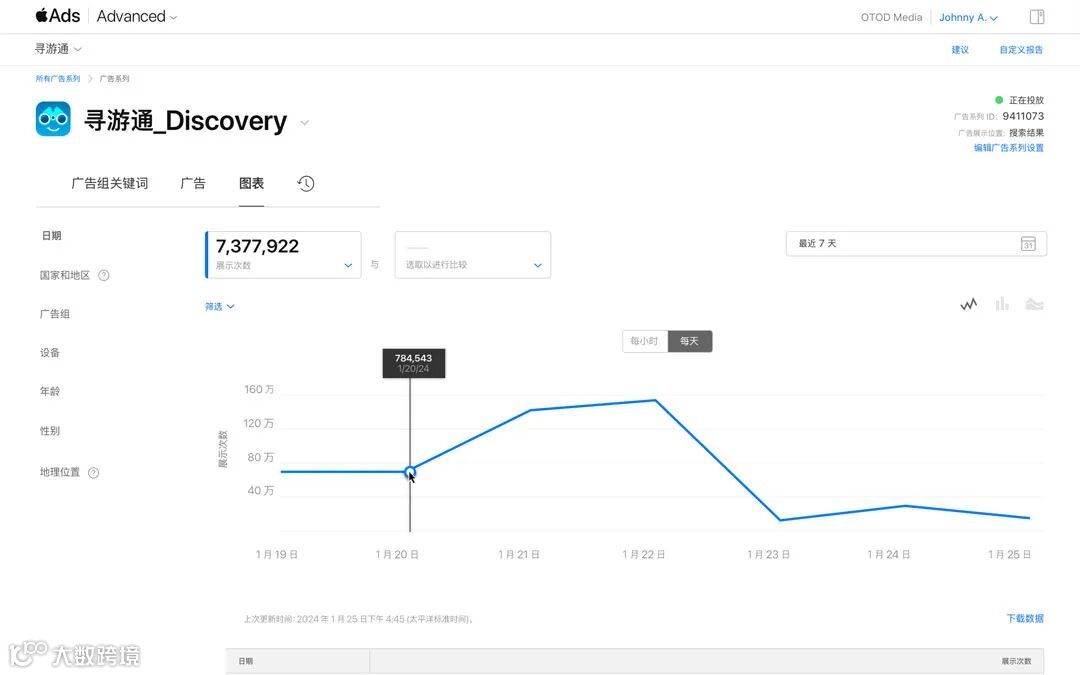The height and width of the screenshot is (675, 1080).
Task: Select 广告组 dimension
Action: (54, 314)
